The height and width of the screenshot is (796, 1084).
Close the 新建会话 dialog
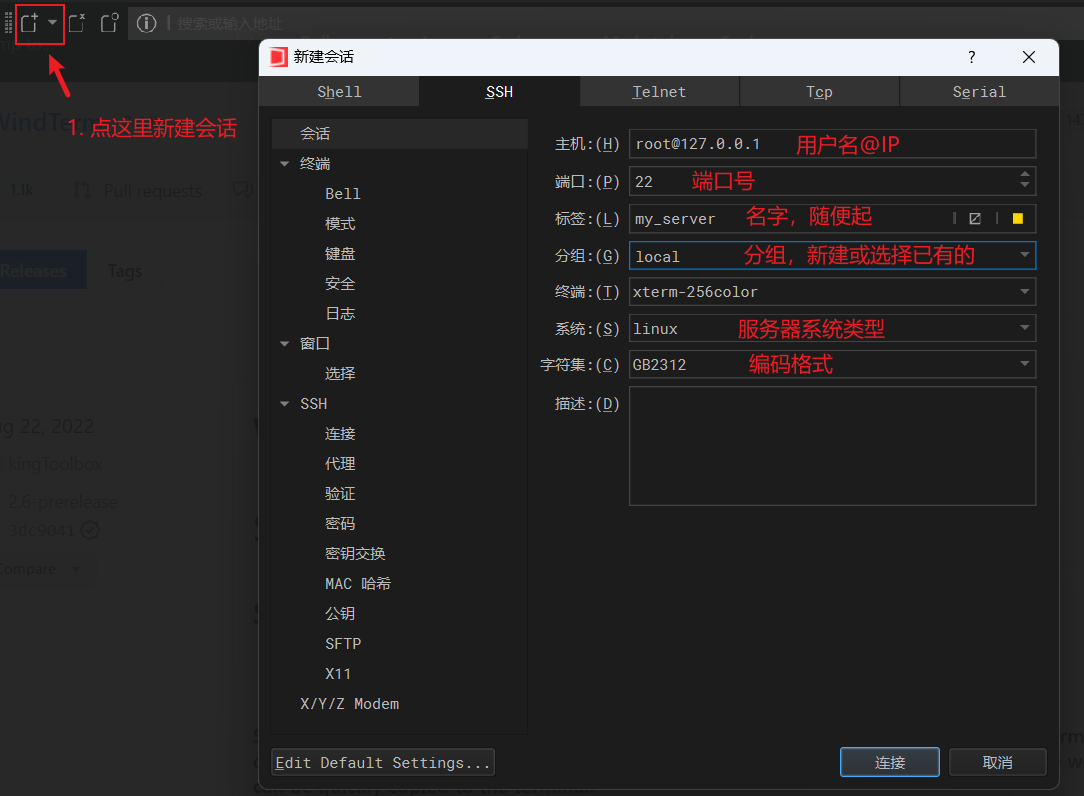pyautogui.click(x=1029, y=57)
